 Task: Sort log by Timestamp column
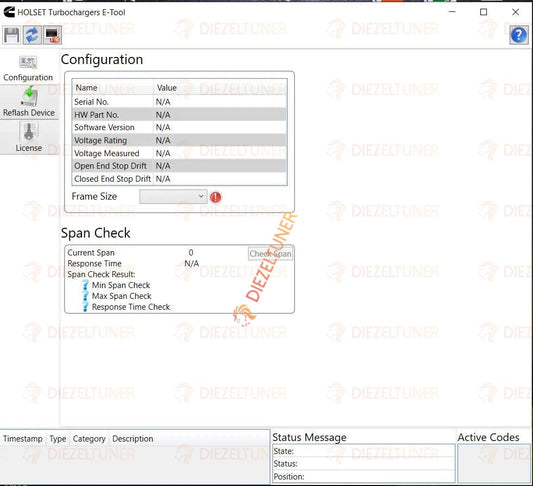23,439
